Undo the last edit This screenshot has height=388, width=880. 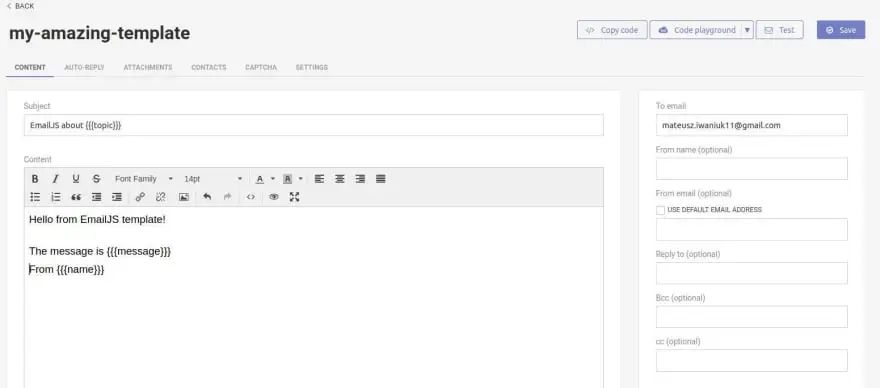coord(207,197)
